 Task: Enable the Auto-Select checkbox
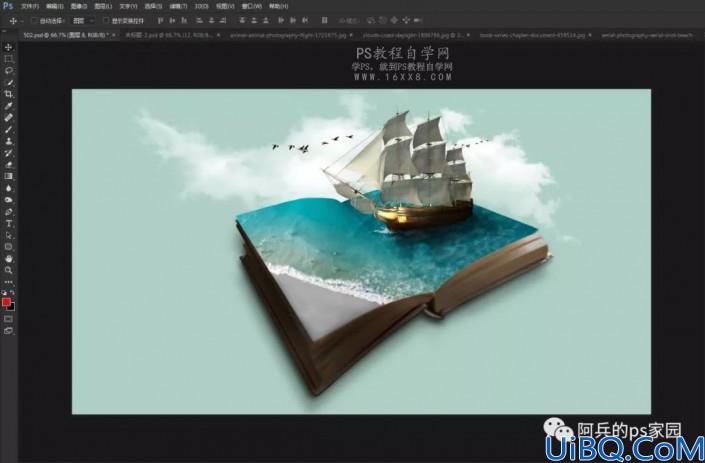point(34,21)
